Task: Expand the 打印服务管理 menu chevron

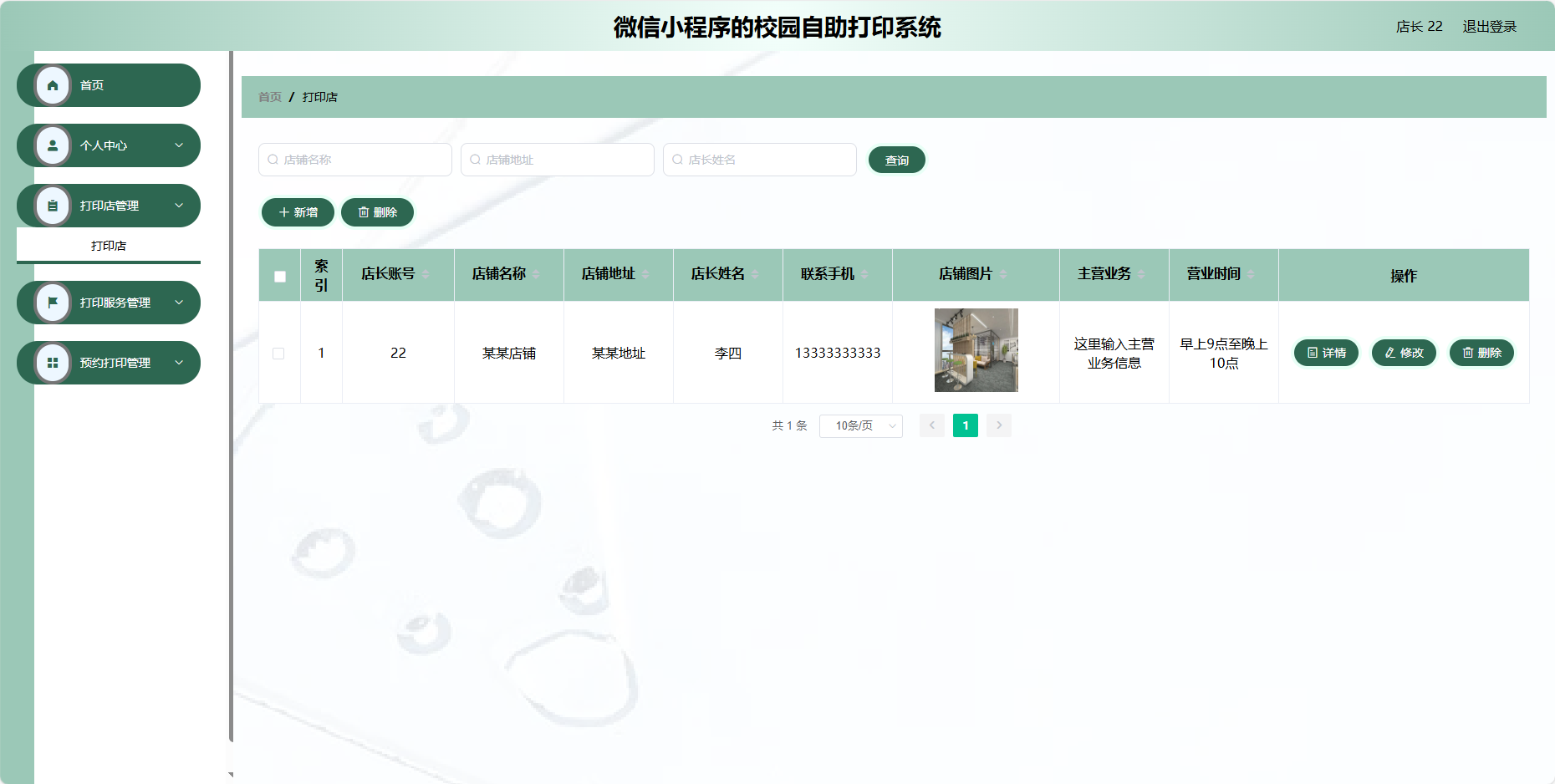Action: pyautogui.click(x=179, y=303)
